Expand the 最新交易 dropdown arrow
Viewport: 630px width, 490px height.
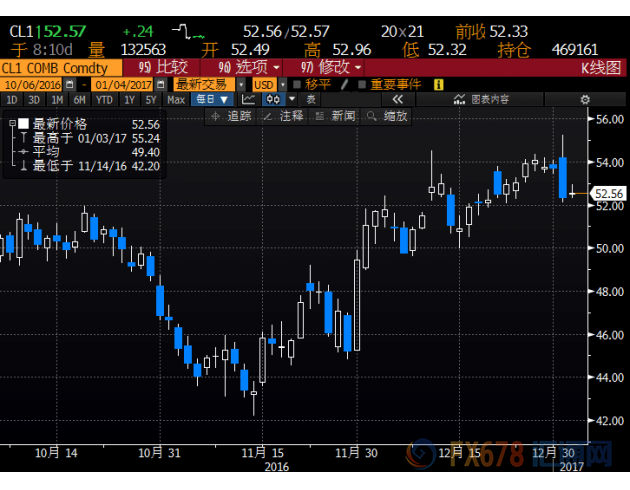pyautogui.click(x=241, y=85)
